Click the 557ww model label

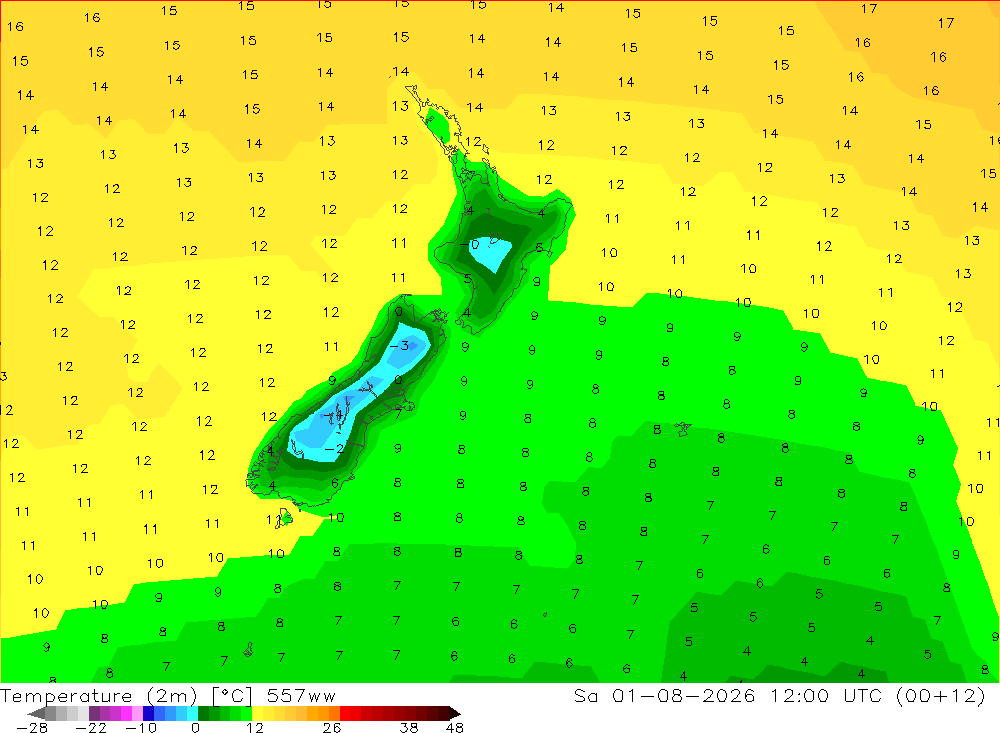point(301,696)
